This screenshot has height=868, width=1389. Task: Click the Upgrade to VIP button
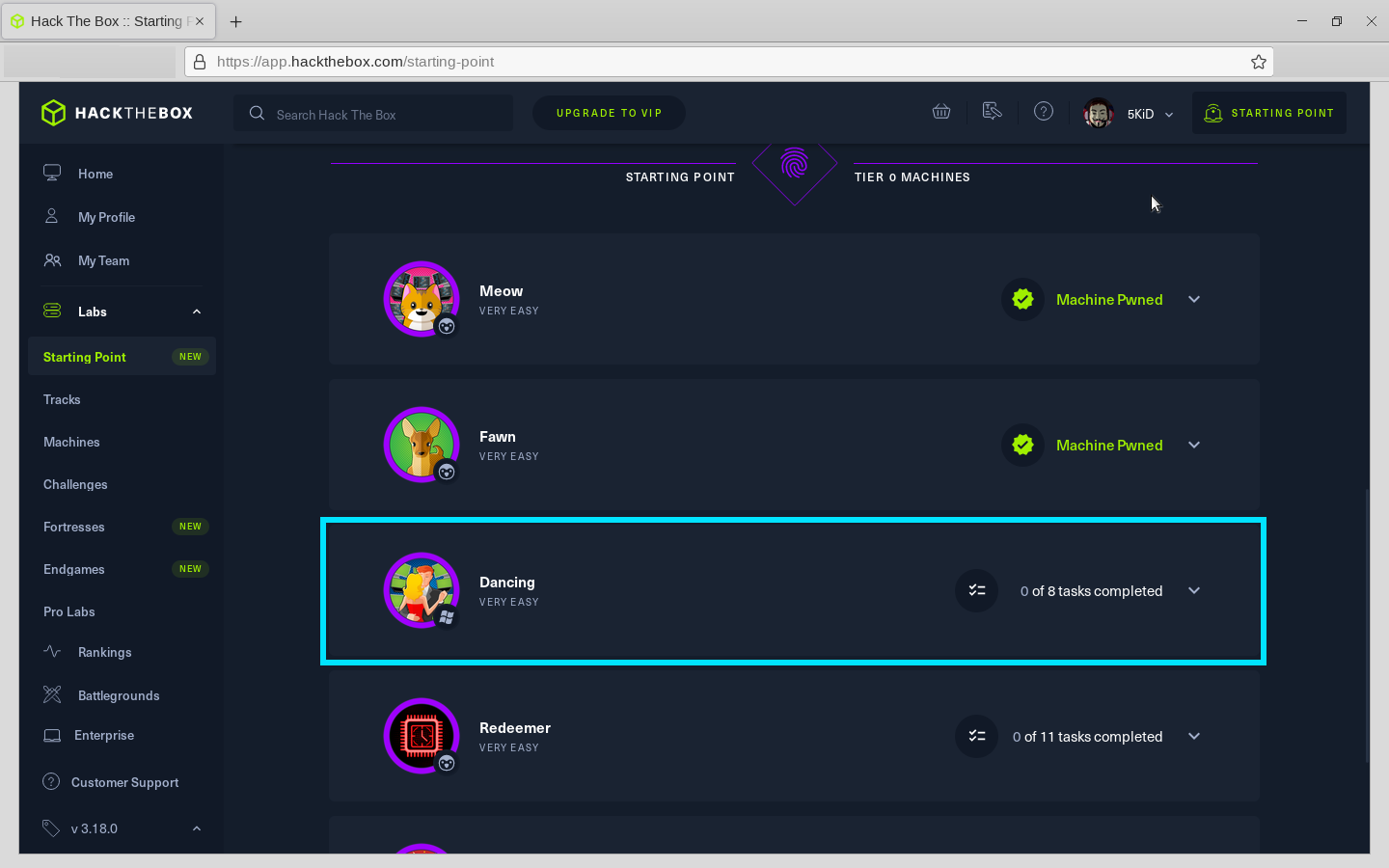(x=609, y=113)
